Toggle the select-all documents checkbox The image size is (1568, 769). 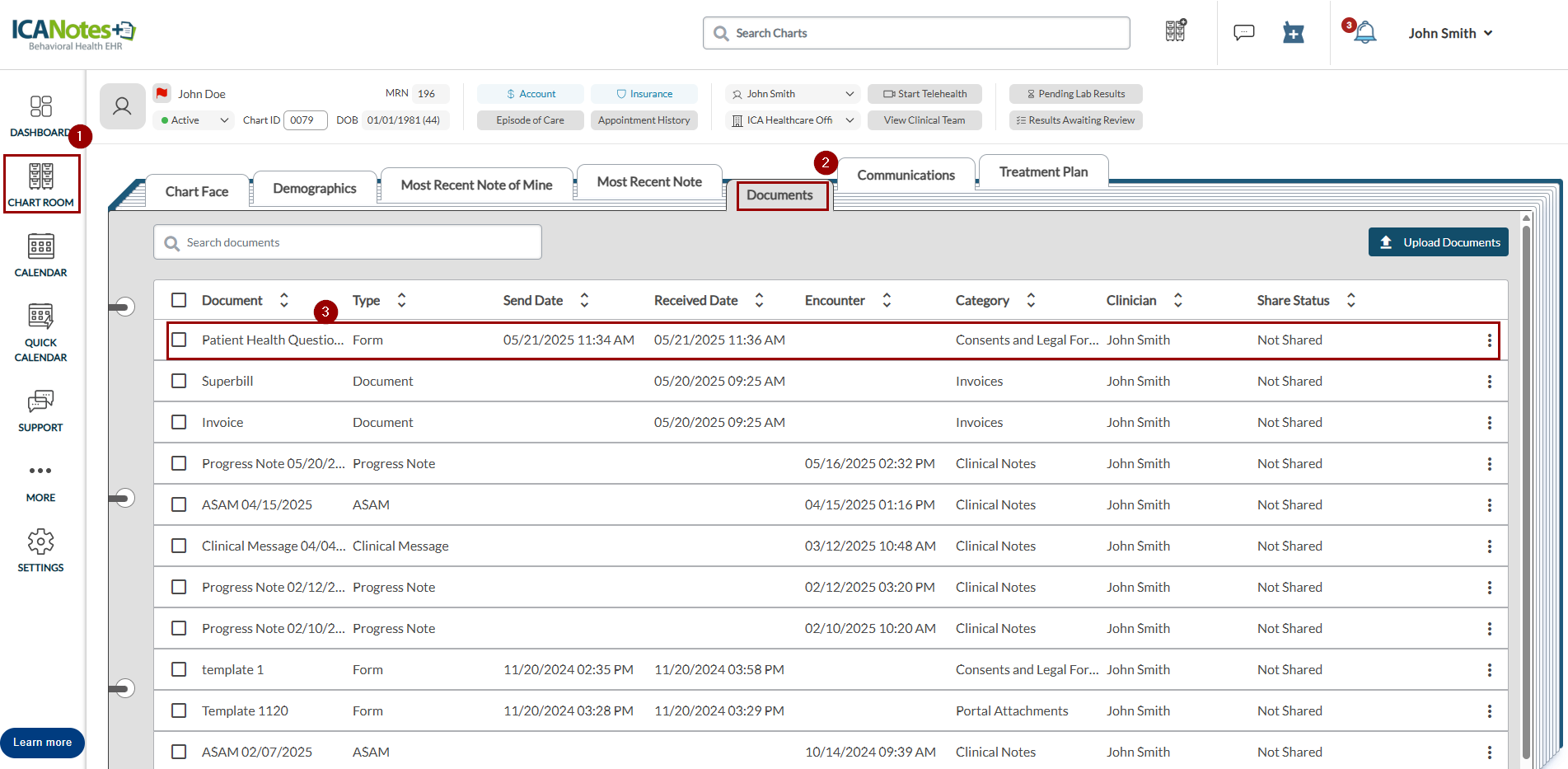coord(179,300)
